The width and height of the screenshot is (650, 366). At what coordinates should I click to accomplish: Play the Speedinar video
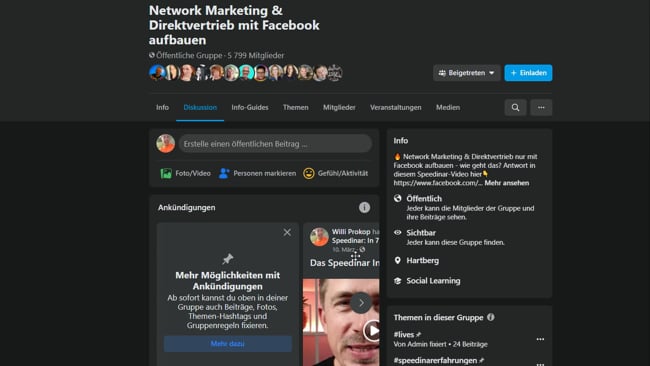point(372,330)
